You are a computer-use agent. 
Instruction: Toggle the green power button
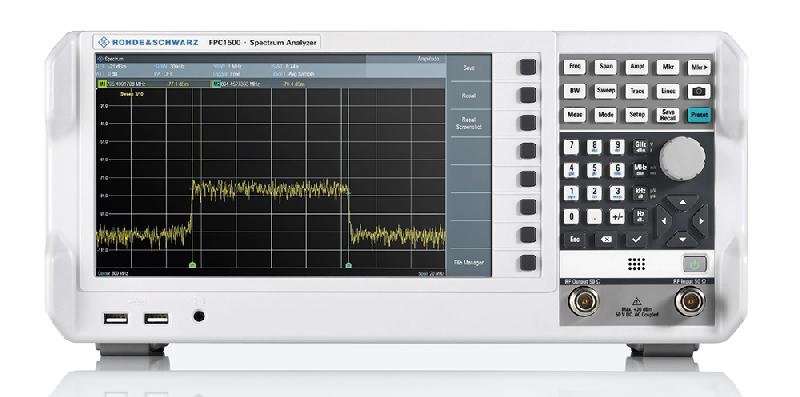click(x=694, y=264)
